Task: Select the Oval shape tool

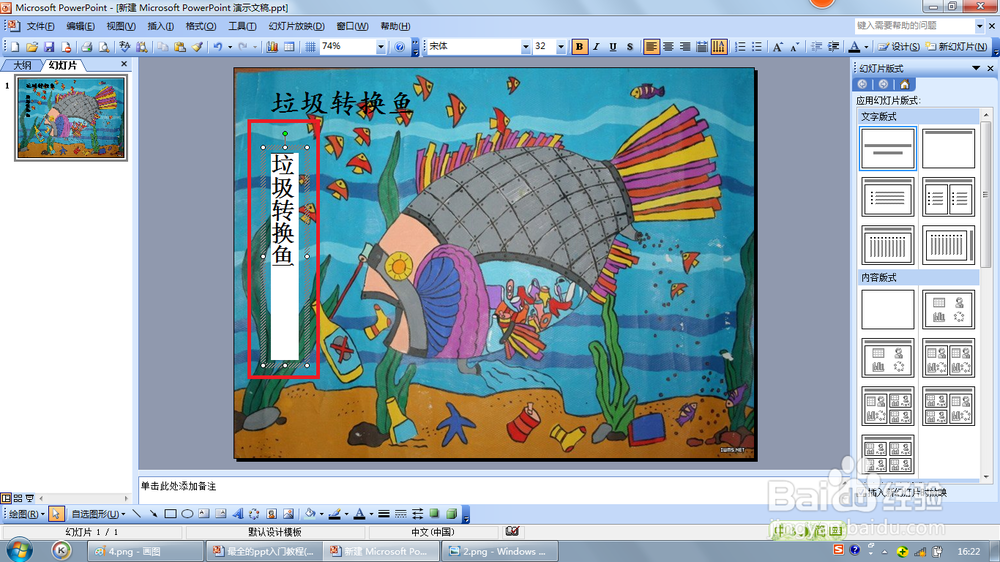Action: click(187, 514)
